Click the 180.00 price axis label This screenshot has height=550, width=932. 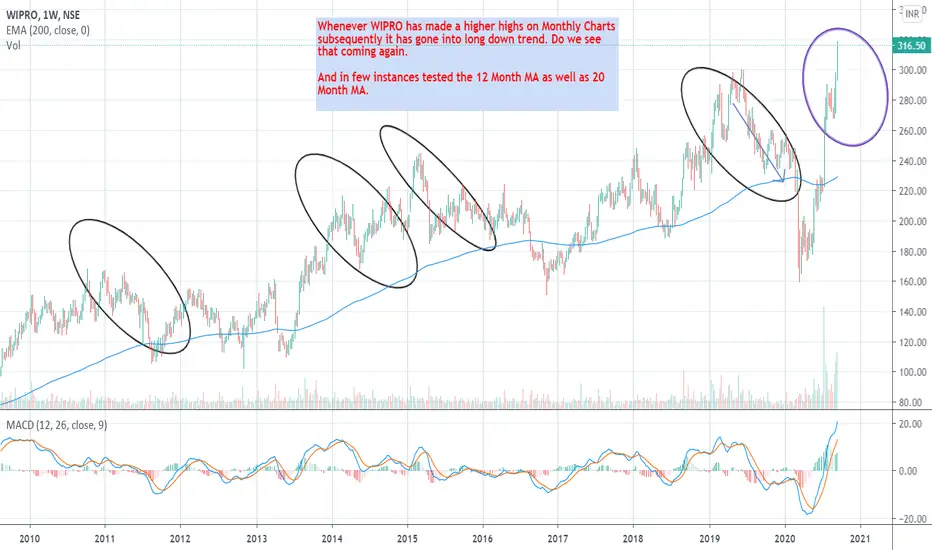(x=912, y=252)
